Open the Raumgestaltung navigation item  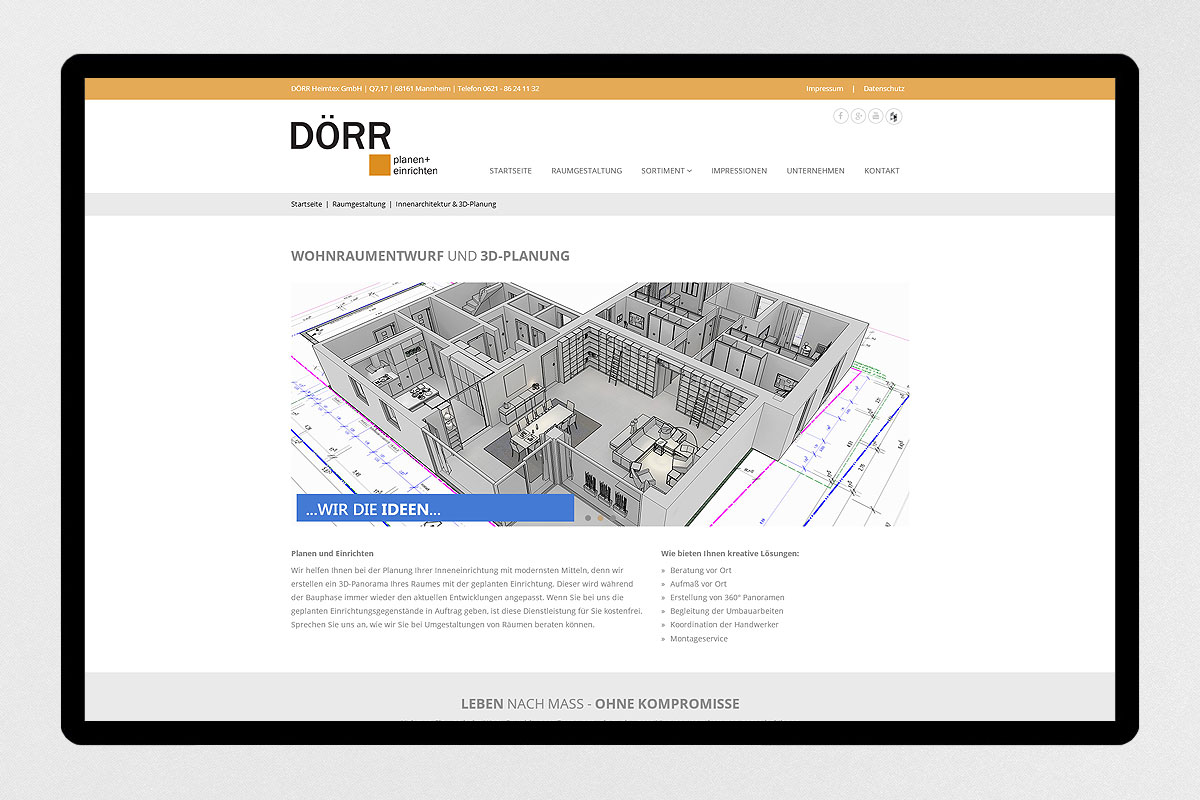click(586, 171)
